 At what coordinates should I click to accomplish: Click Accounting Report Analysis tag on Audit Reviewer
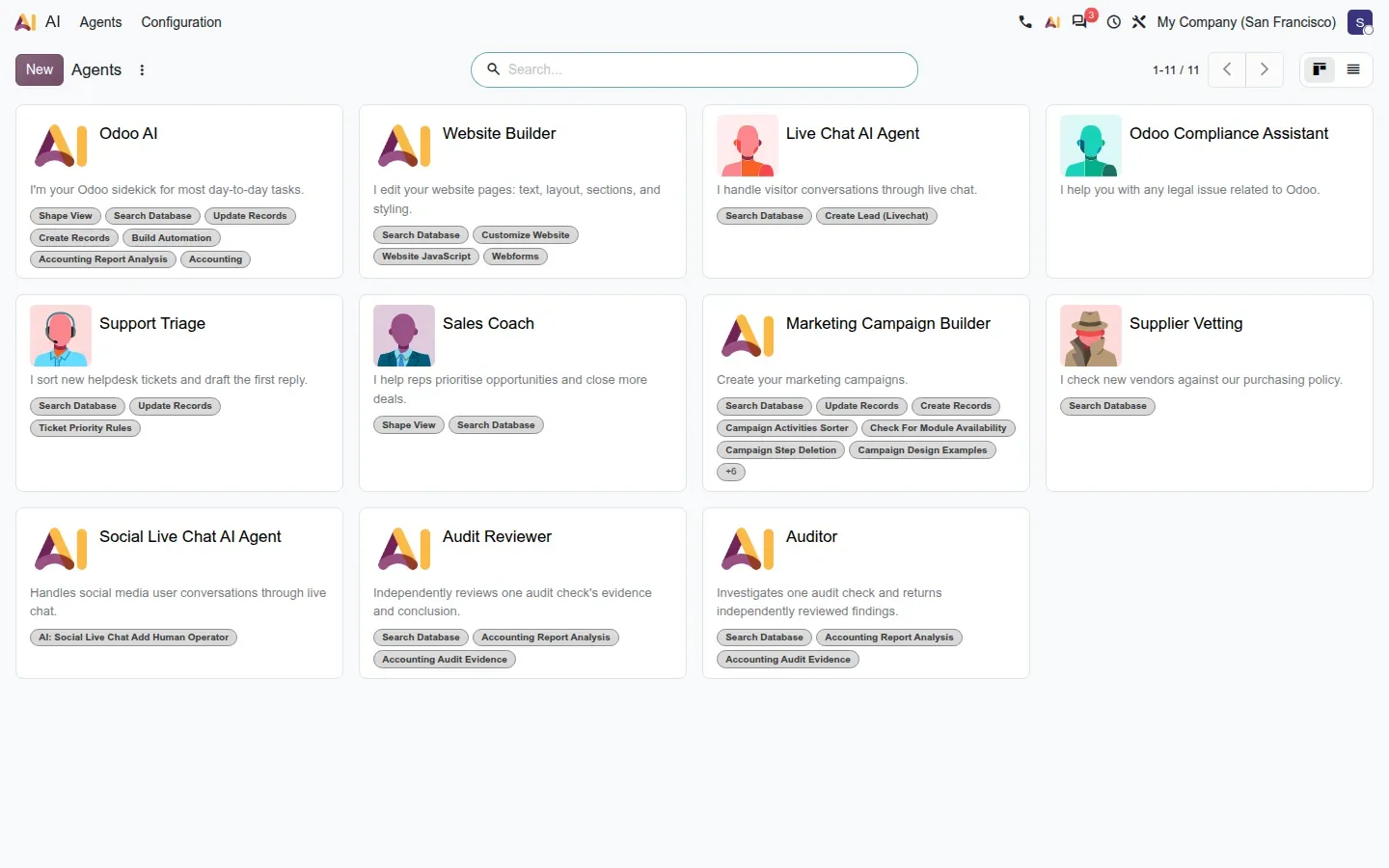tap(546, 637)
